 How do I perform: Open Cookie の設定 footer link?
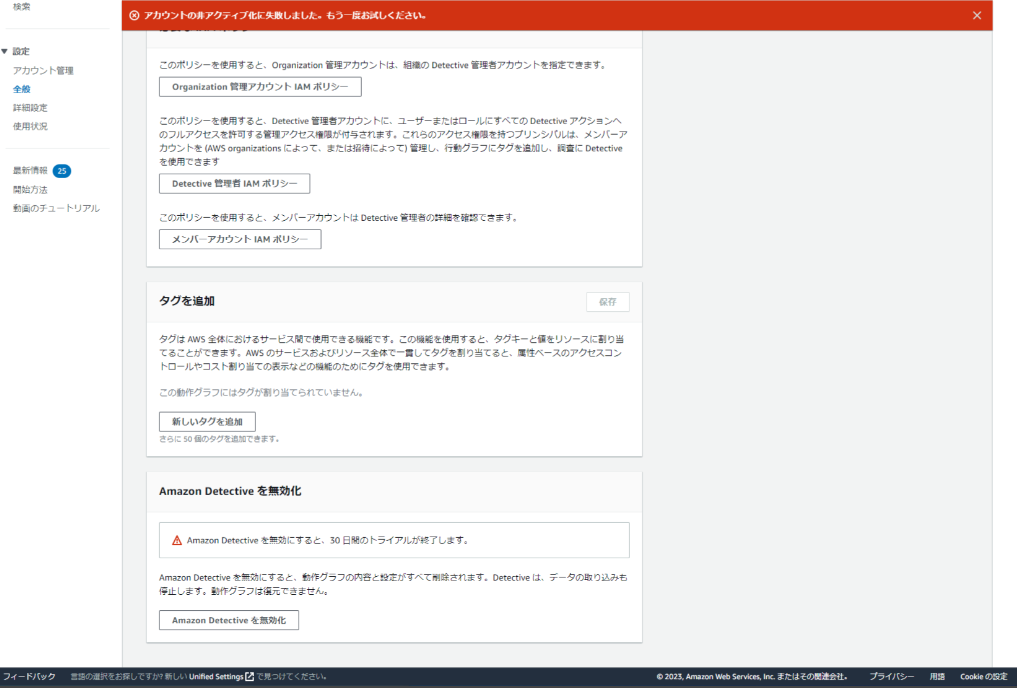(x=983, y=676)
